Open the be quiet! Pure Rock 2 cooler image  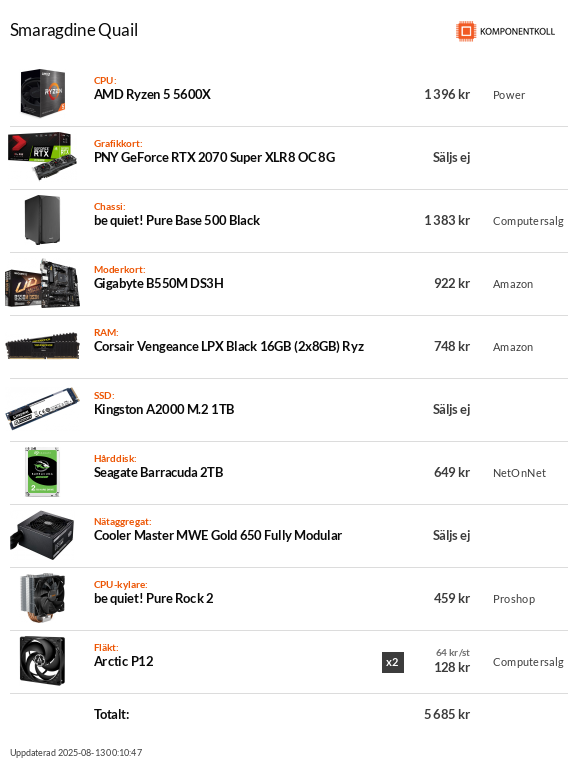[x=43, y=597]
